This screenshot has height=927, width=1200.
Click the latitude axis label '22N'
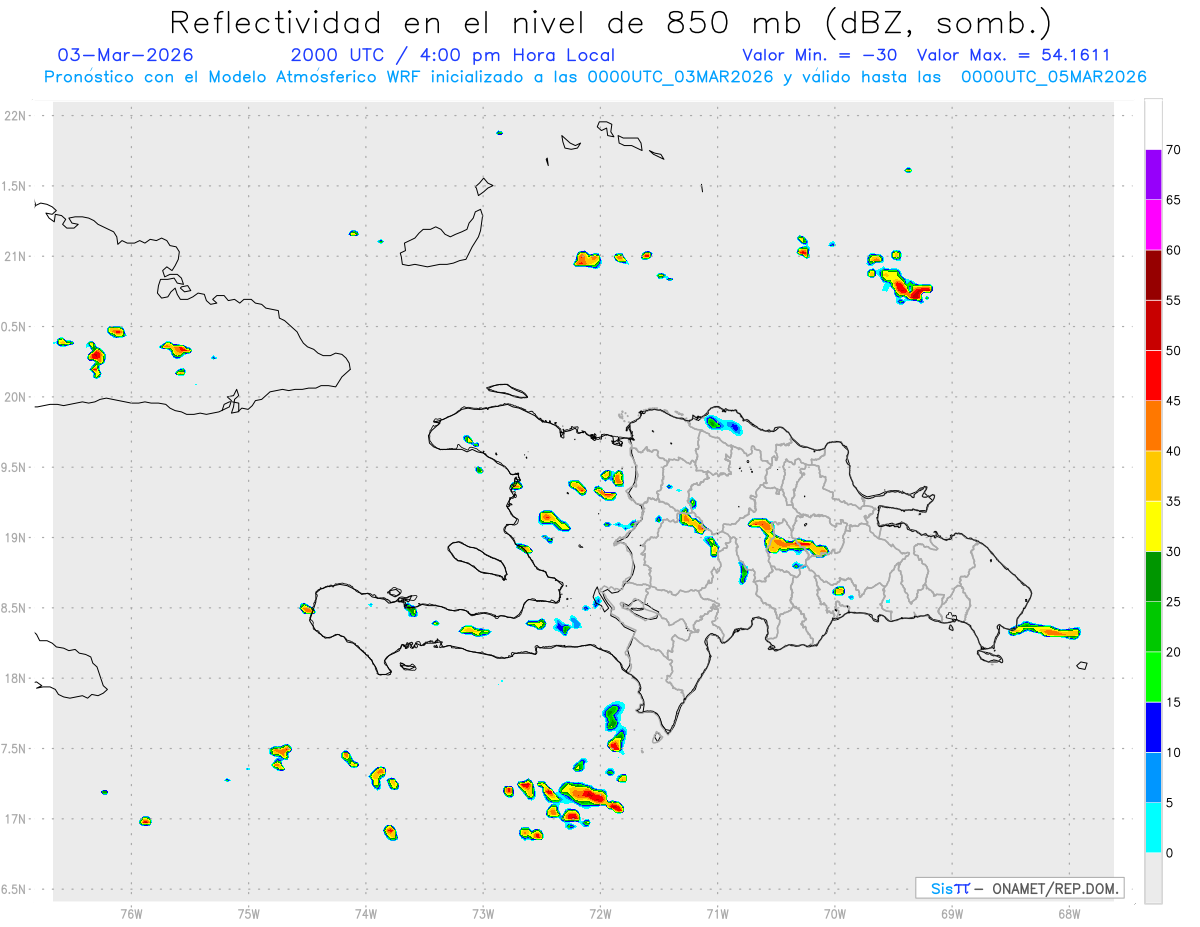pos(16,116)
